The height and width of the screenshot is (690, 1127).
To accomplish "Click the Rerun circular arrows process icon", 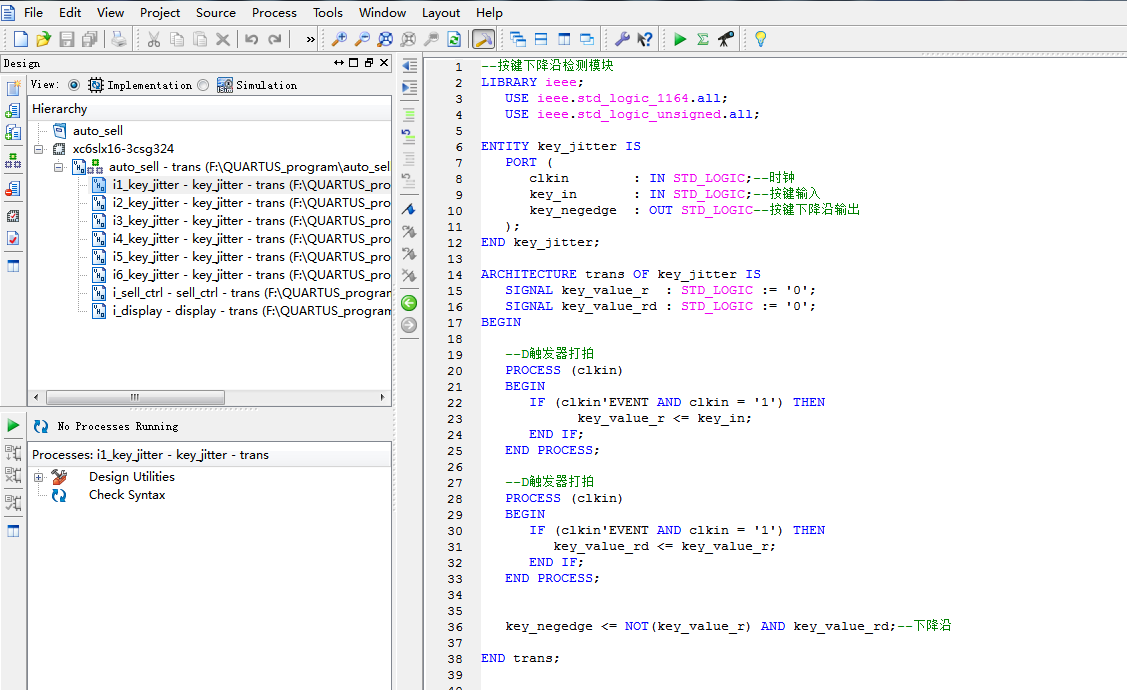I will [x=41, y=426].
